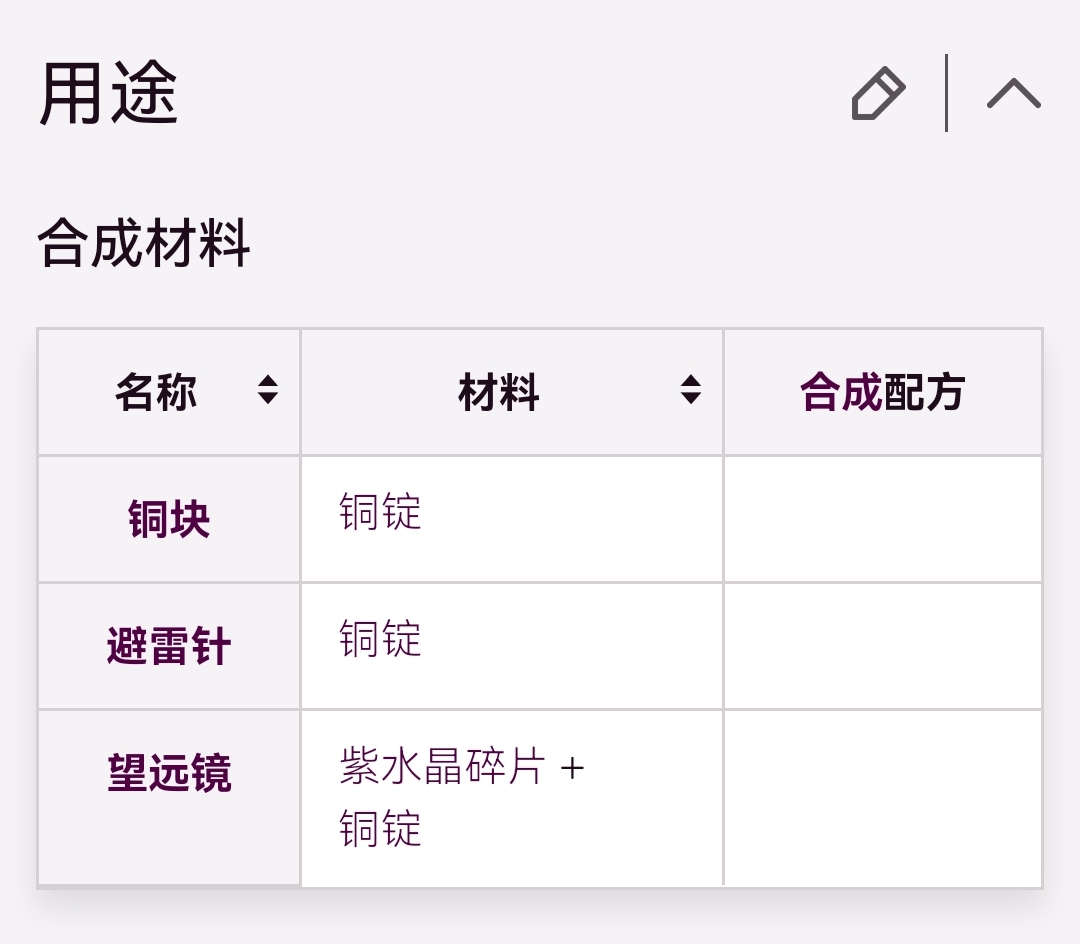
Task: Click the pencil edit icon beside 用途
Action: (878, 94)
